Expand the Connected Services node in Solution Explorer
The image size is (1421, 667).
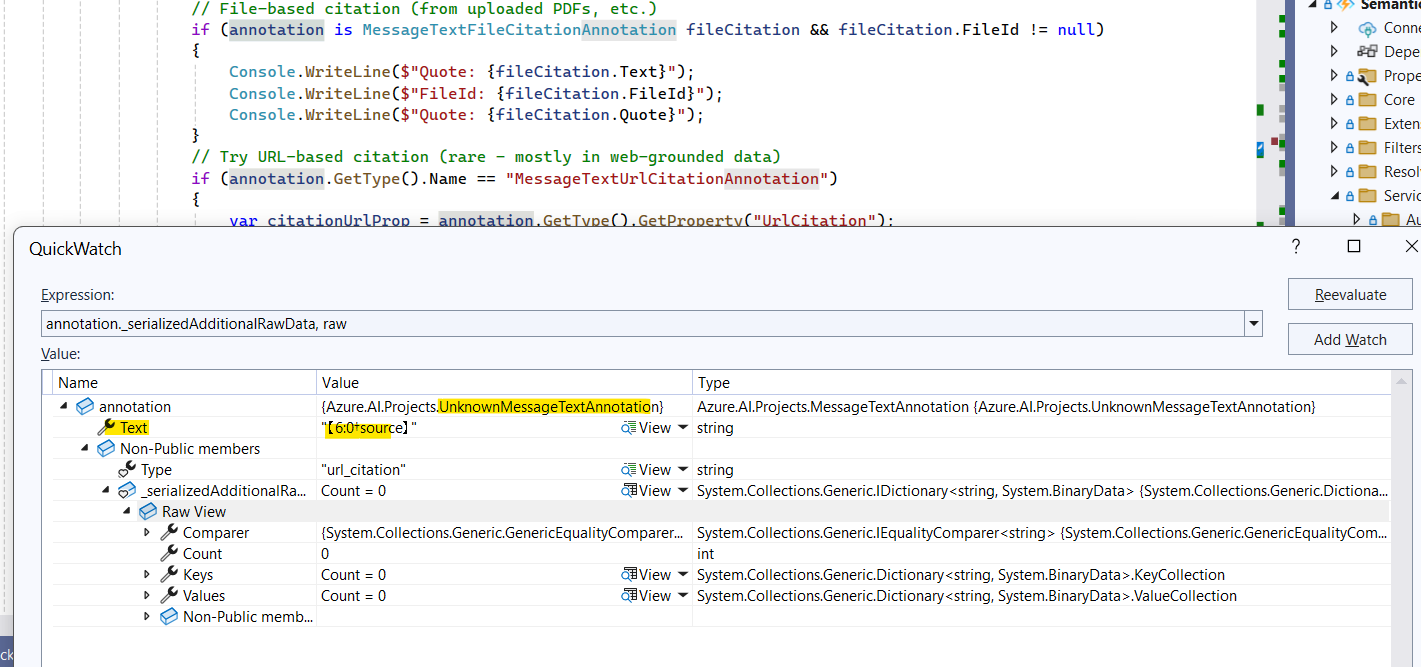tap(1334, 27)
